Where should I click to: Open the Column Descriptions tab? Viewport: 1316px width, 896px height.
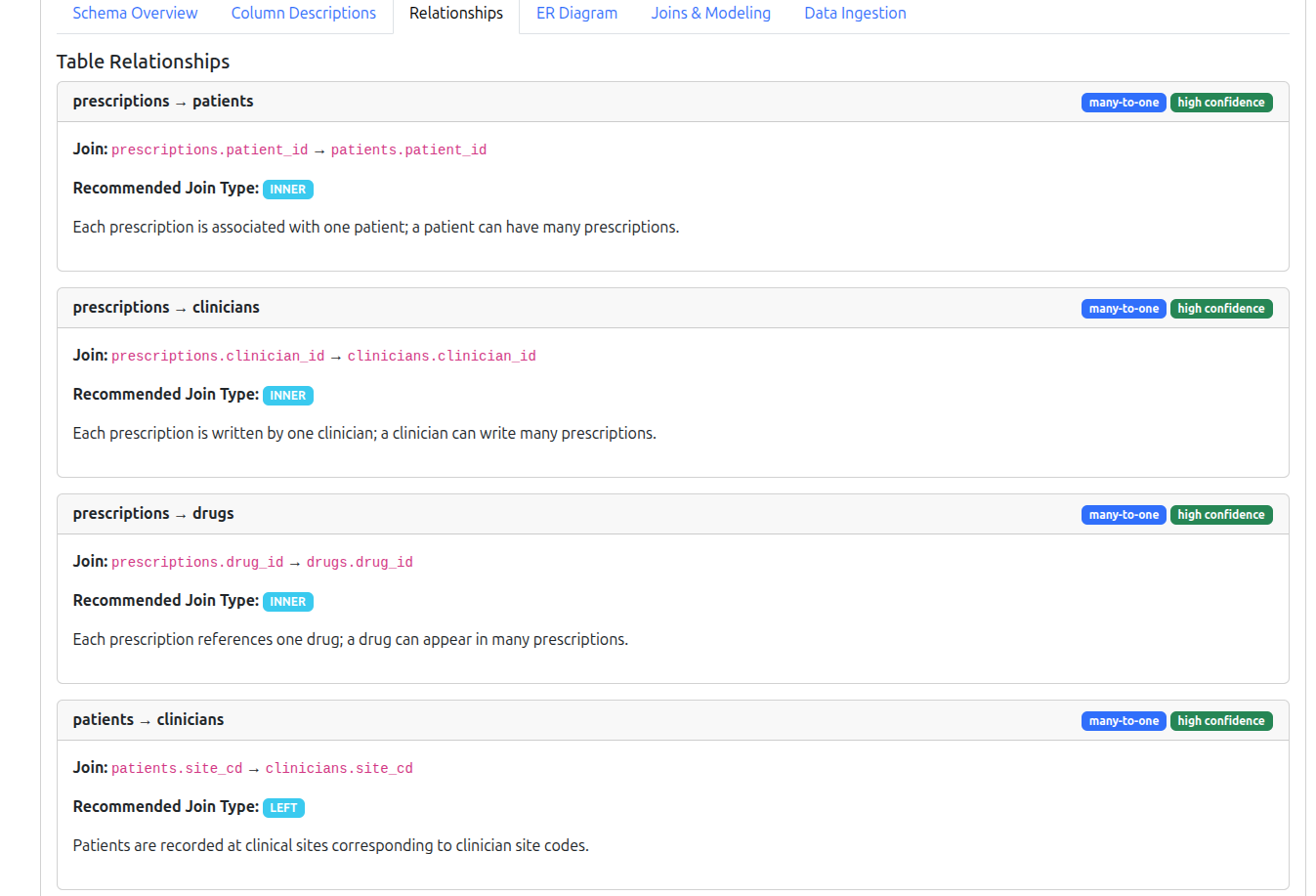coord(303,14)
